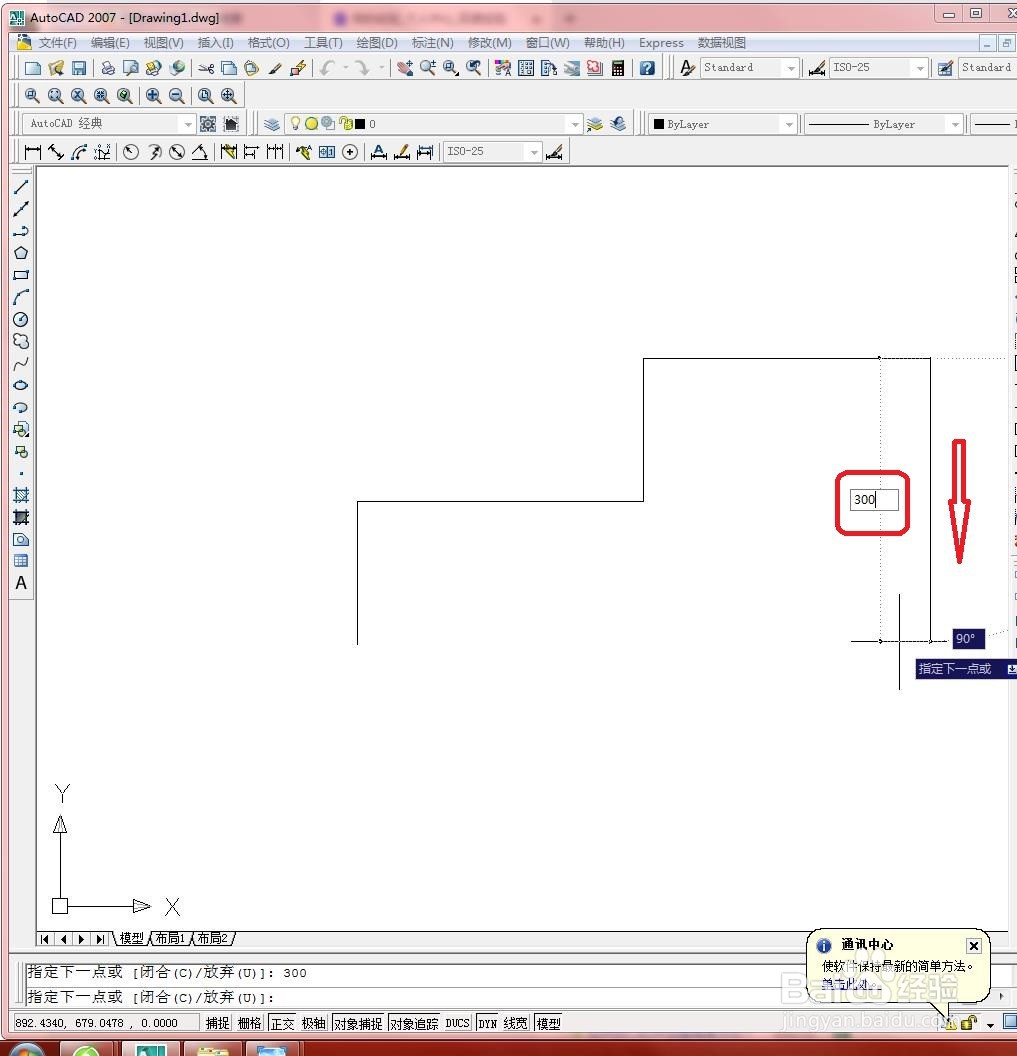This screenshot has width=1017, height=1056.
Task: Open the 标注(N) menu
Action: pyautogui.click(x=432, y=43)
